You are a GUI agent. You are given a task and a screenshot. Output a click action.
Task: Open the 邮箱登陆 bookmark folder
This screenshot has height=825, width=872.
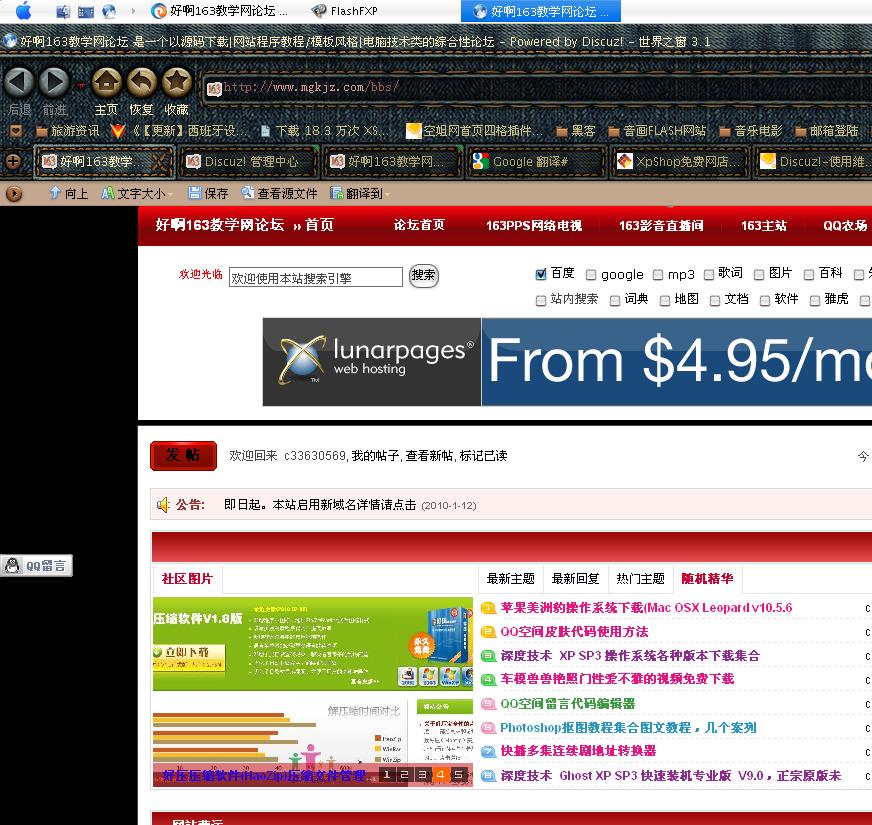(x=826, y=131)
